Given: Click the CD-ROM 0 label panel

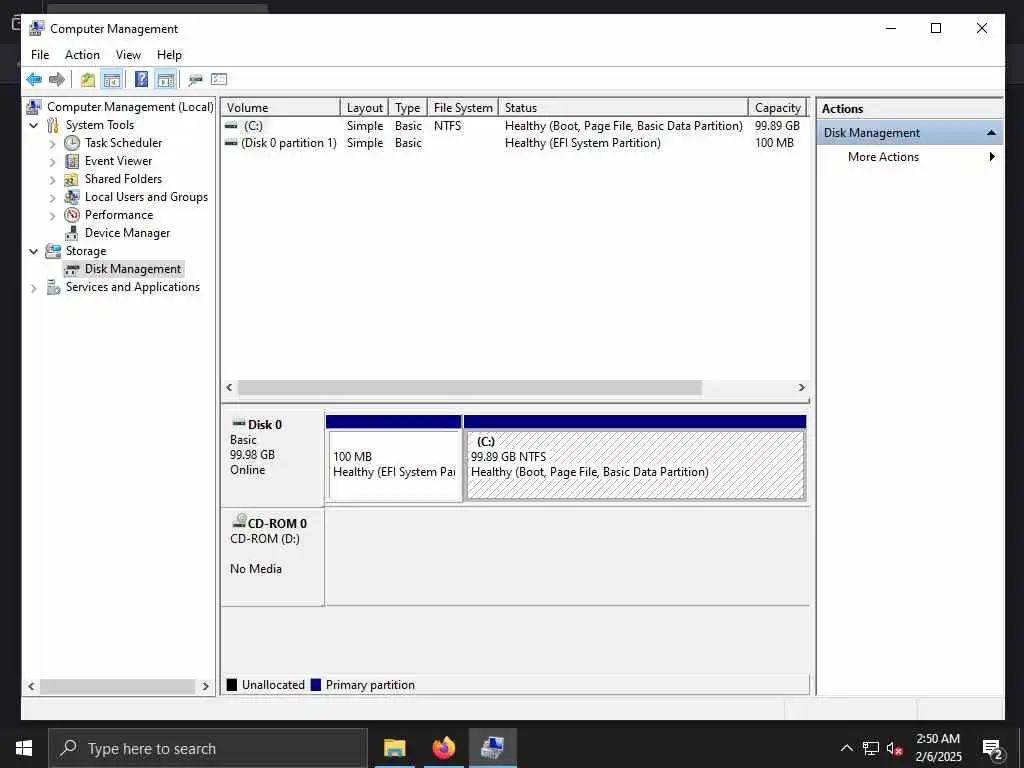Looking at the screenshot, I should tap(272, 557).
